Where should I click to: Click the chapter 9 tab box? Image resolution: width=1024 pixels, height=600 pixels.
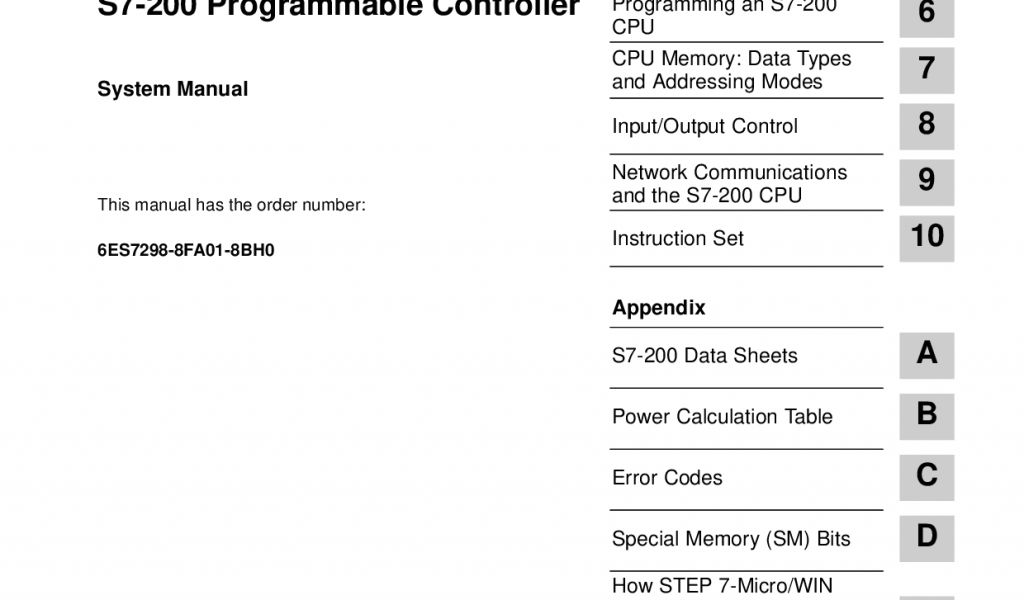926,181
